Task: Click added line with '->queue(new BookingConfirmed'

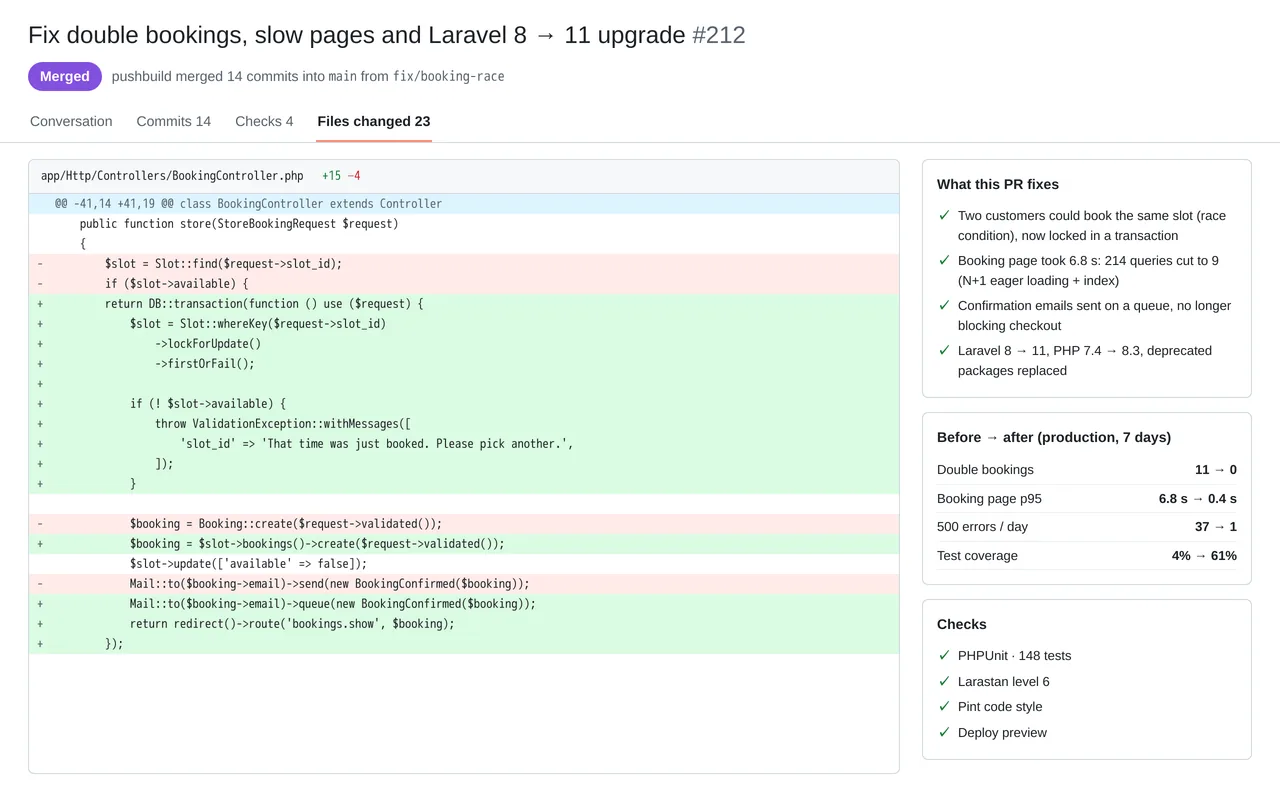Action: 464,604
